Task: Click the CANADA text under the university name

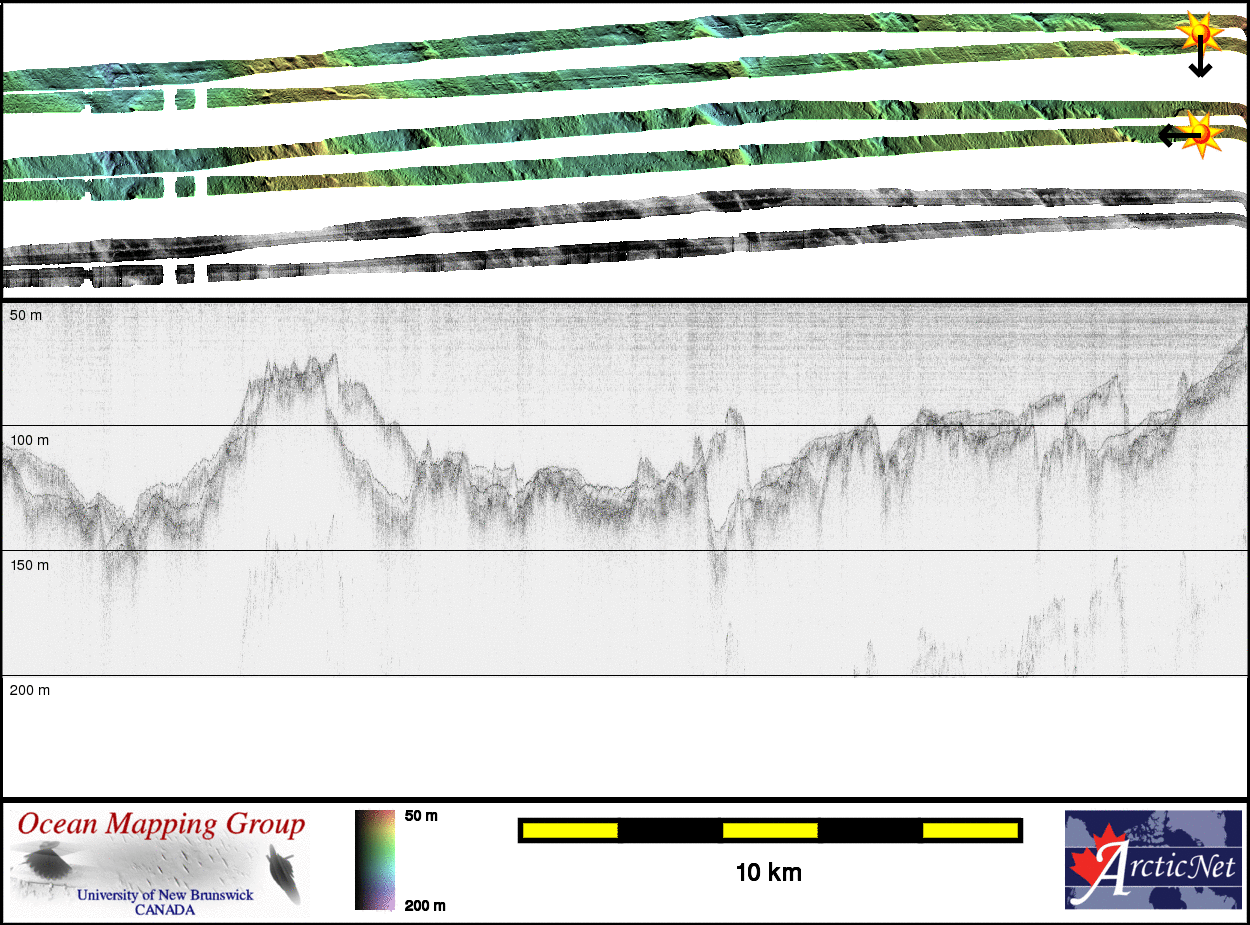Action: [165, 909]
